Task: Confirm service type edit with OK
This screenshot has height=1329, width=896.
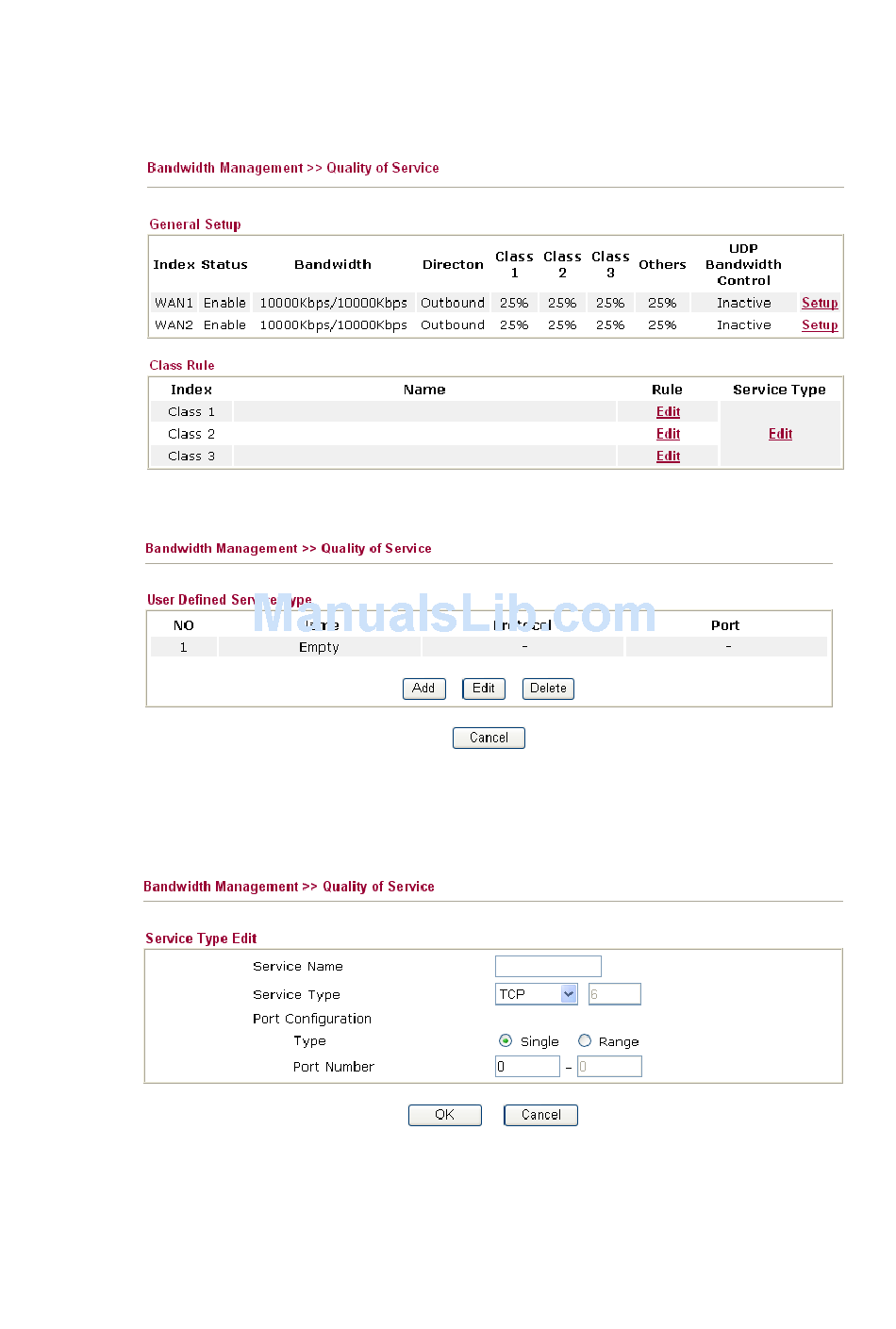Action: click(x=445, y=1115)
